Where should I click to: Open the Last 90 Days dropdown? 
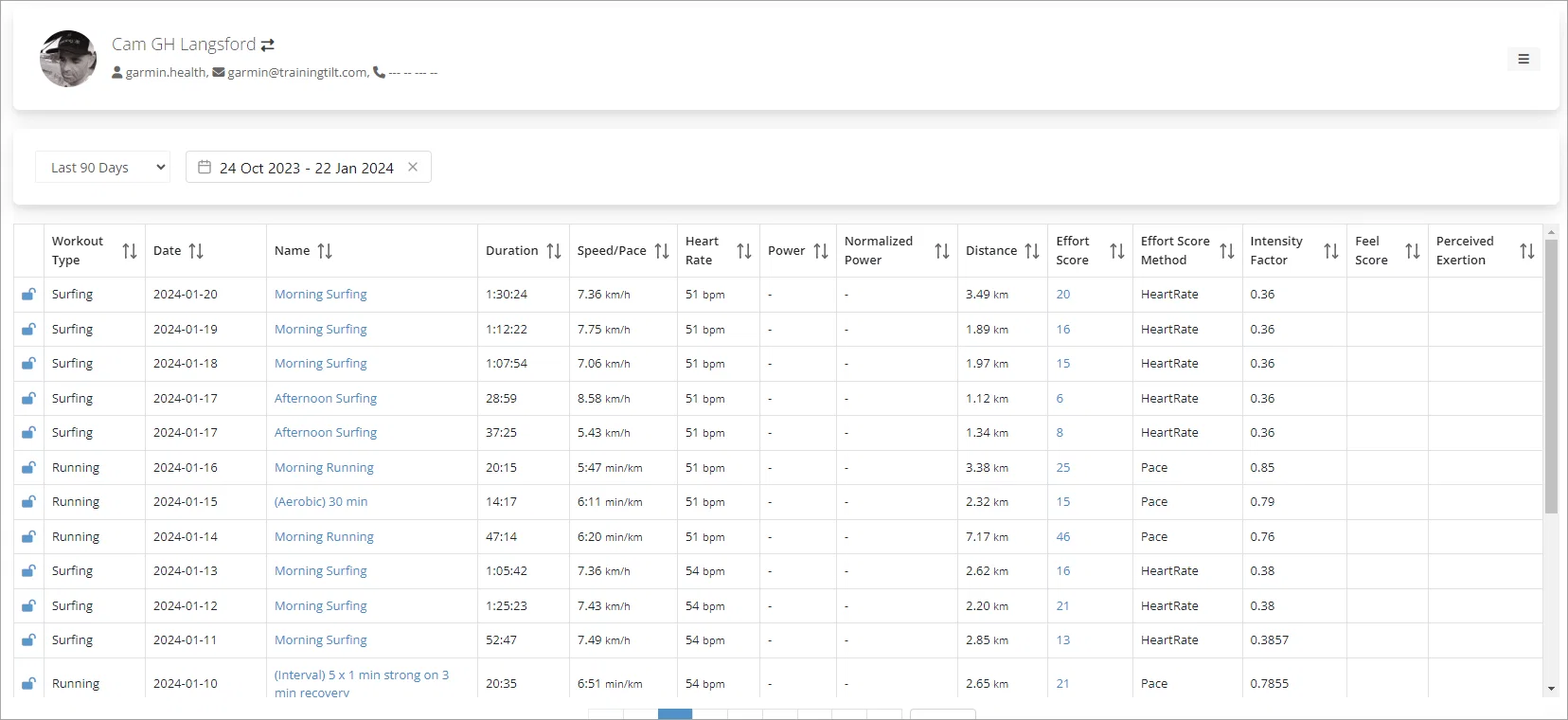[x=102, y=167]
